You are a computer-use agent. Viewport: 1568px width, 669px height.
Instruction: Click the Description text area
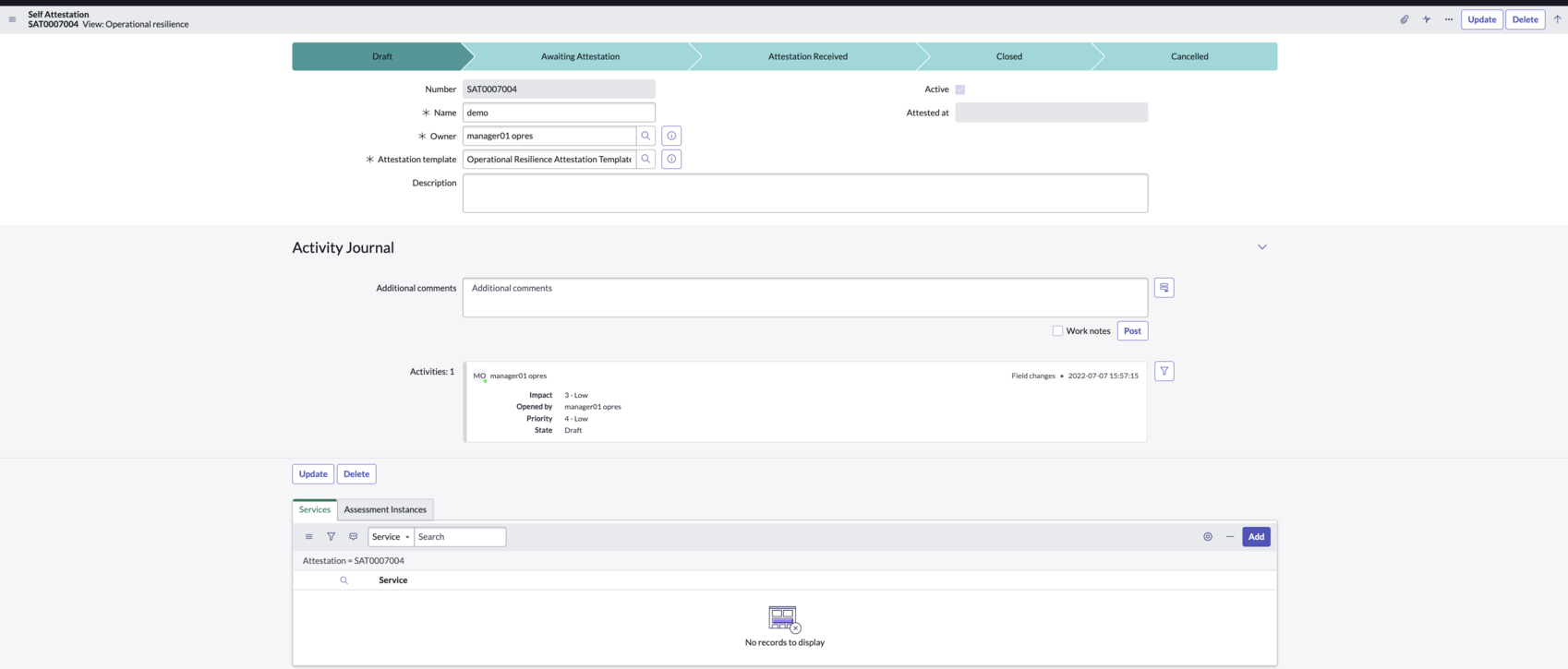click(805, 193)
